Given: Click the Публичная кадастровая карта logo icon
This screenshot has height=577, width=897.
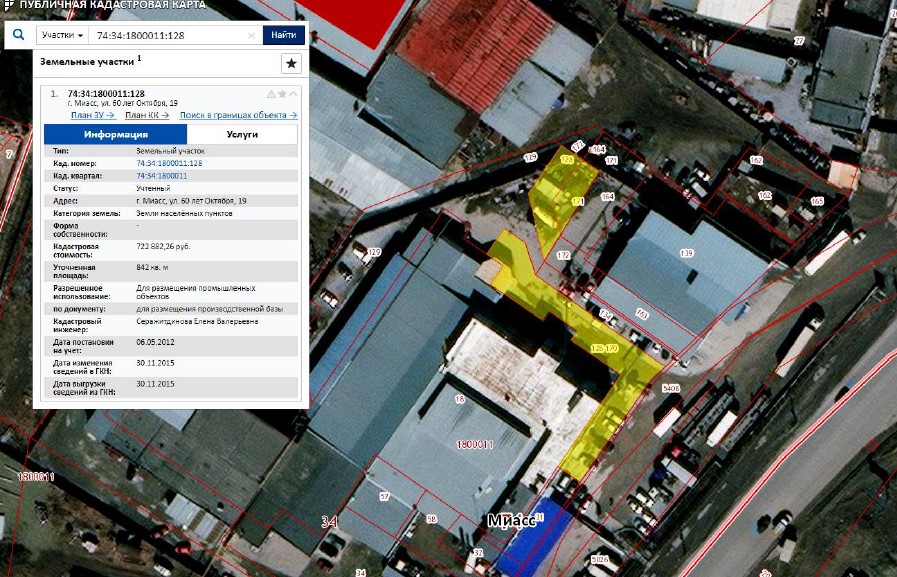Looking at the screenshot, I should 10,7.
